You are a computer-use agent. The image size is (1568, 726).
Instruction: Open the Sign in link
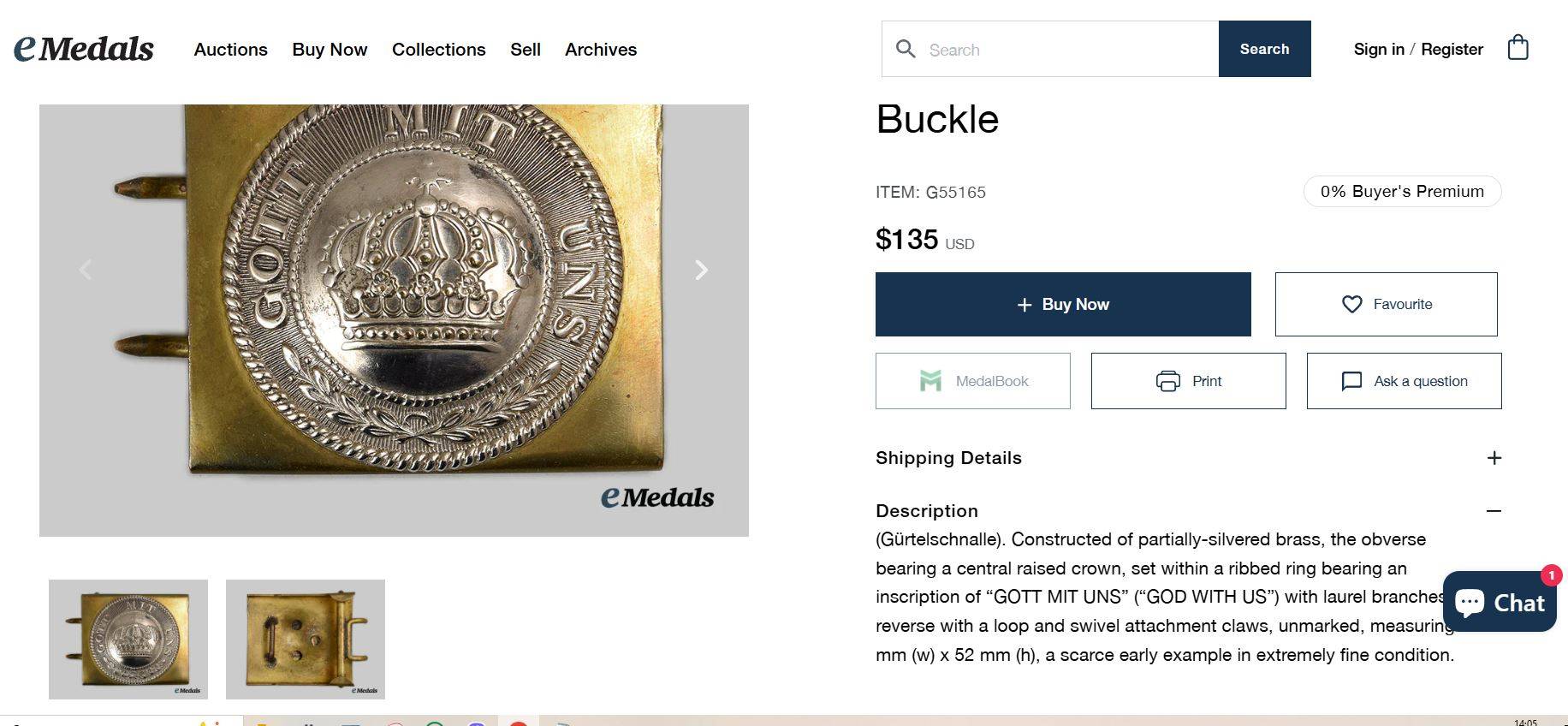pyautogui.click(x=1378, y=49)
